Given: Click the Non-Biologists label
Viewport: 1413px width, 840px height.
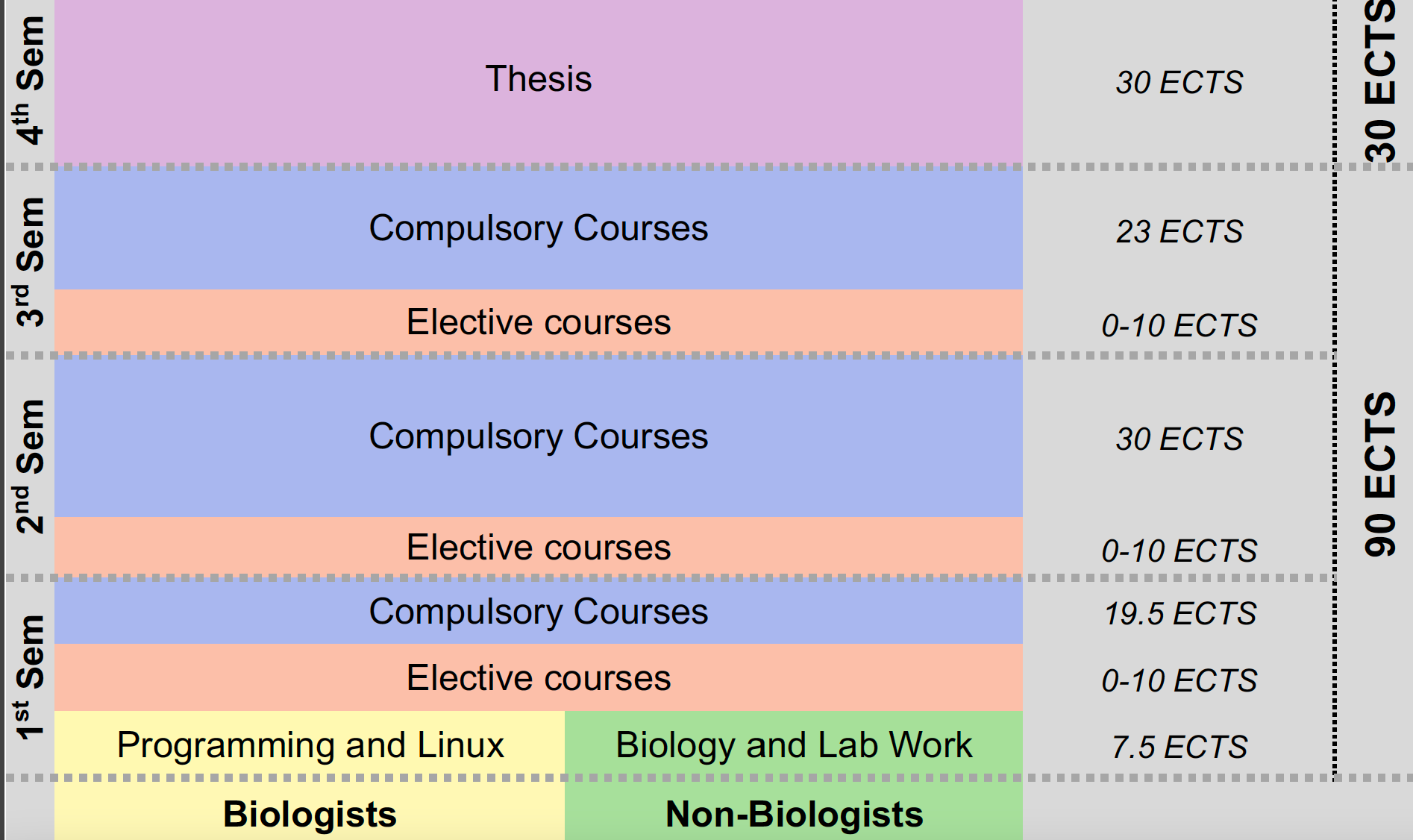Looking at the screenshot, I should point(794,814).
